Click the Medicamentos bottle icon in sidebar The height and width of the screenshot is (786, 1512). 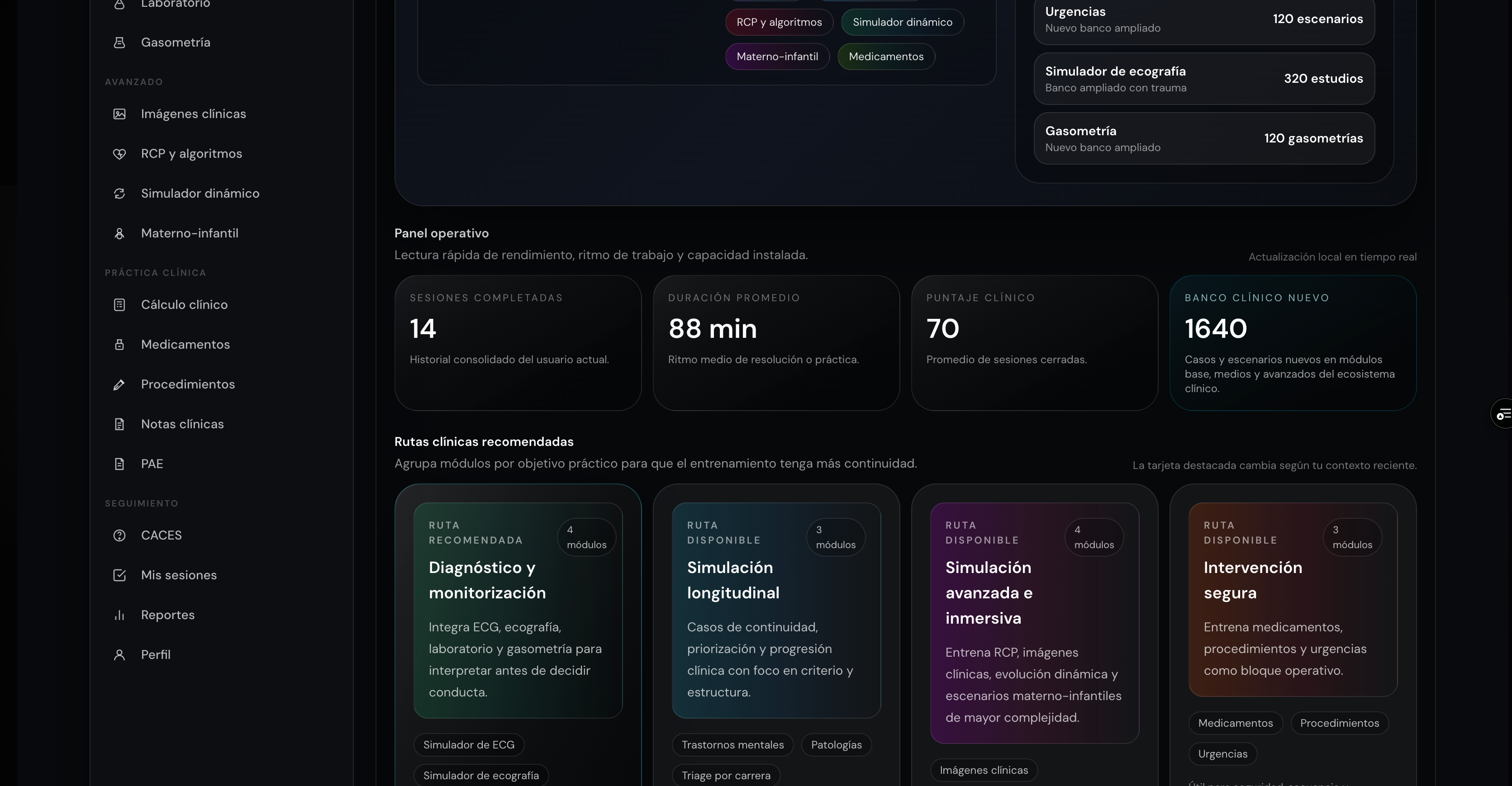(119, 345)
